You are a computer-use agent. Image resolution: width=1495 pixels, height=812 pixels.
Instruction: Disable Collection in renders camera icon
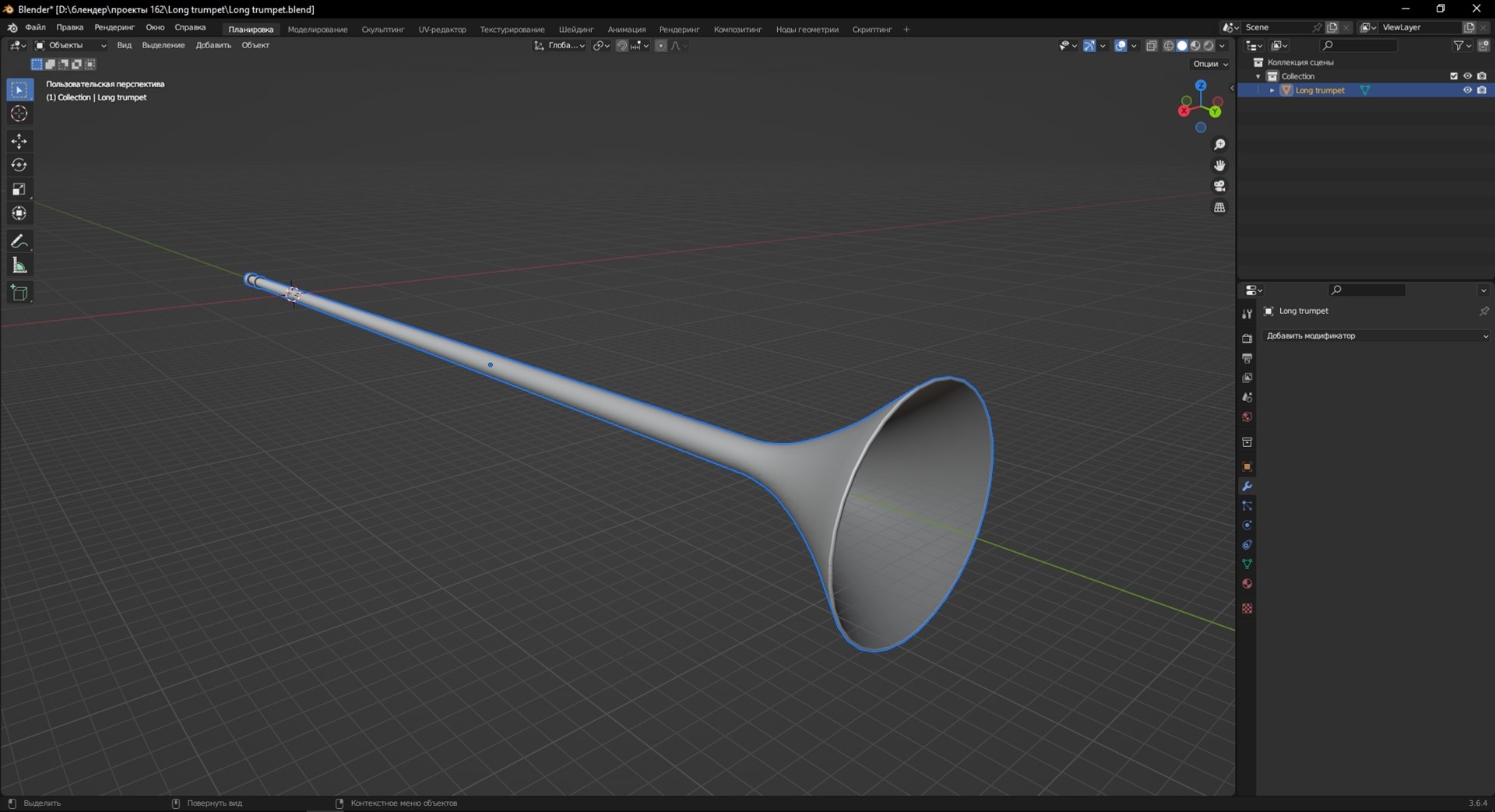1482,76
